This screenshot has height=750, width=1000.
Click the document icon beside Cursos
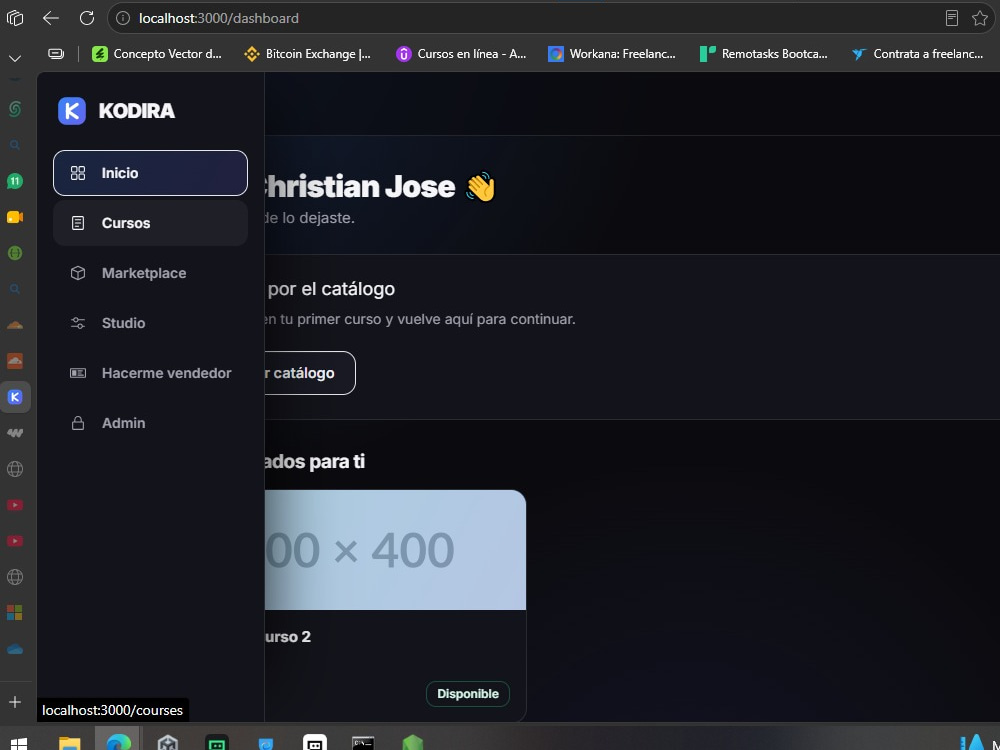(78, 223)
